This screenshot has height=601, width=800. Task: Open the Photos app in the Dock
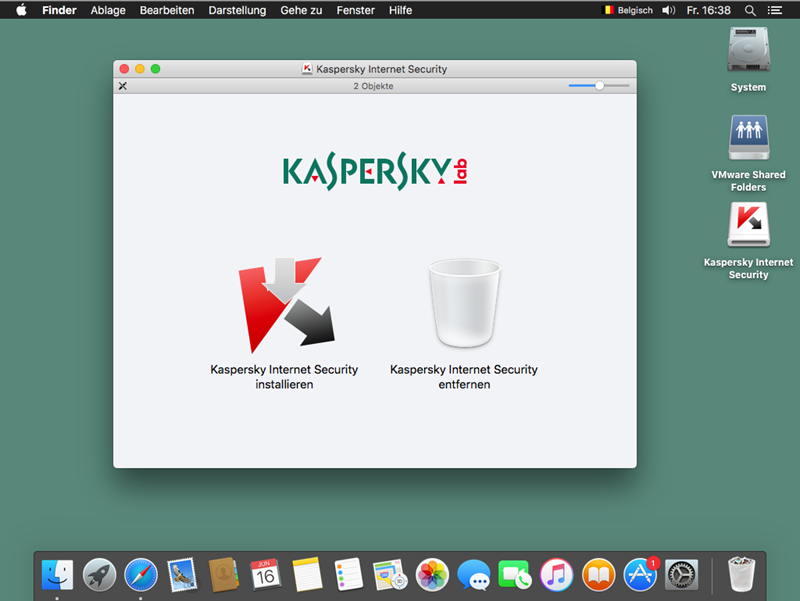432,574
